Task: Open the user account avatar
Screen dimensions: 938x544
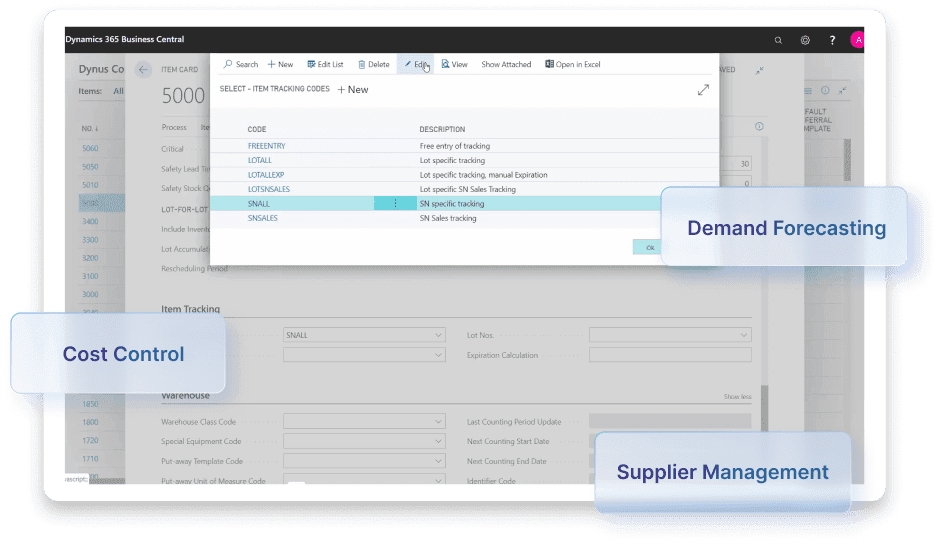Action: (x=857, y=40)
